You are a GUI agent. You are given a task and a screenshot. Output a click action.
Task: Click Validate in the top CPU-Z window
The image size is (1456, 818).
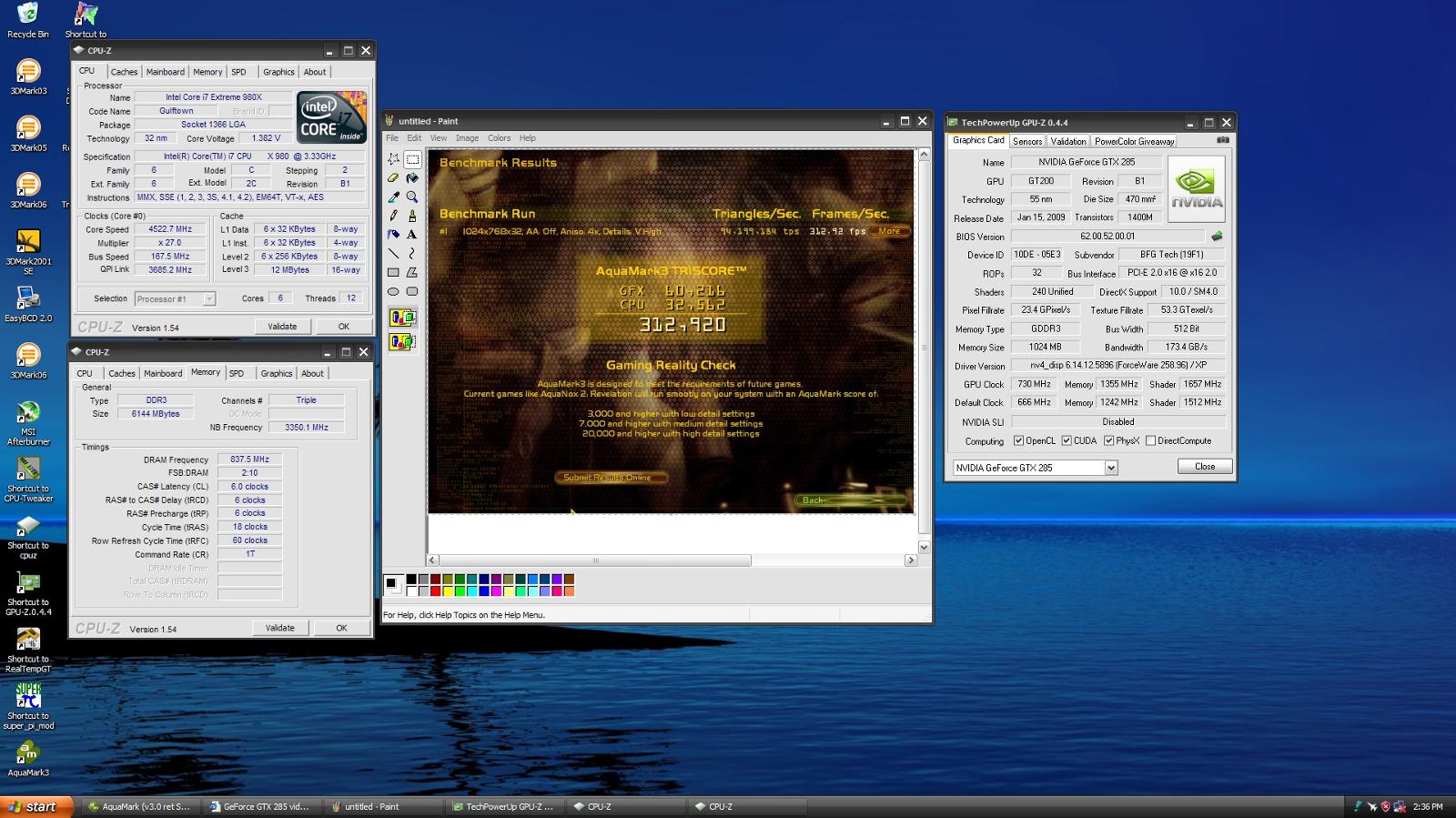282,326
